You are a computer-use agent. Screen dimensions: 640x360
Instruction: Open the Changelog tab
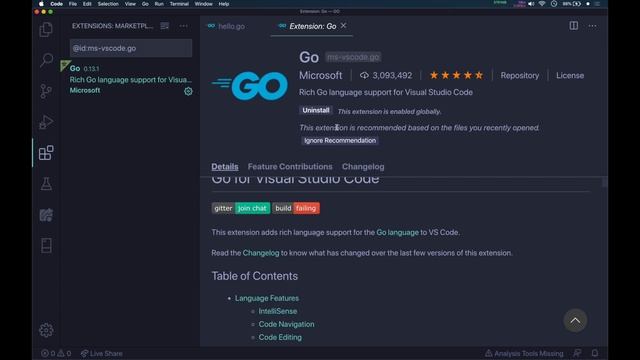click(x=363, y=167)
